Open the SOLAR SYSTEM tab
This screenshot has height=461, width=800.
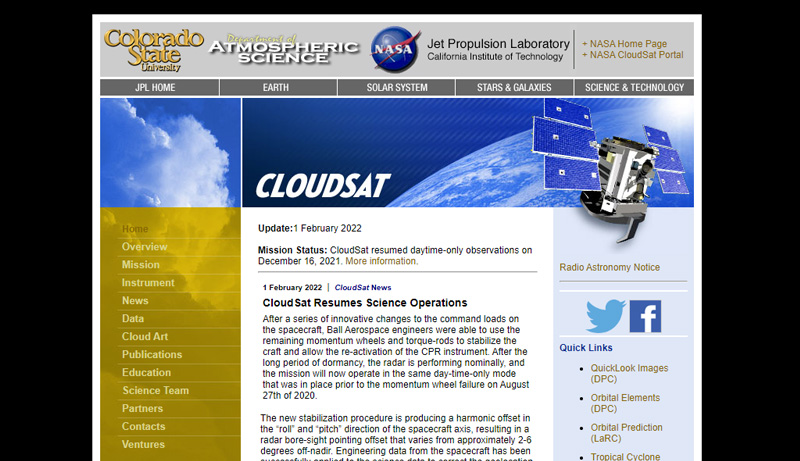click(396, 87)
